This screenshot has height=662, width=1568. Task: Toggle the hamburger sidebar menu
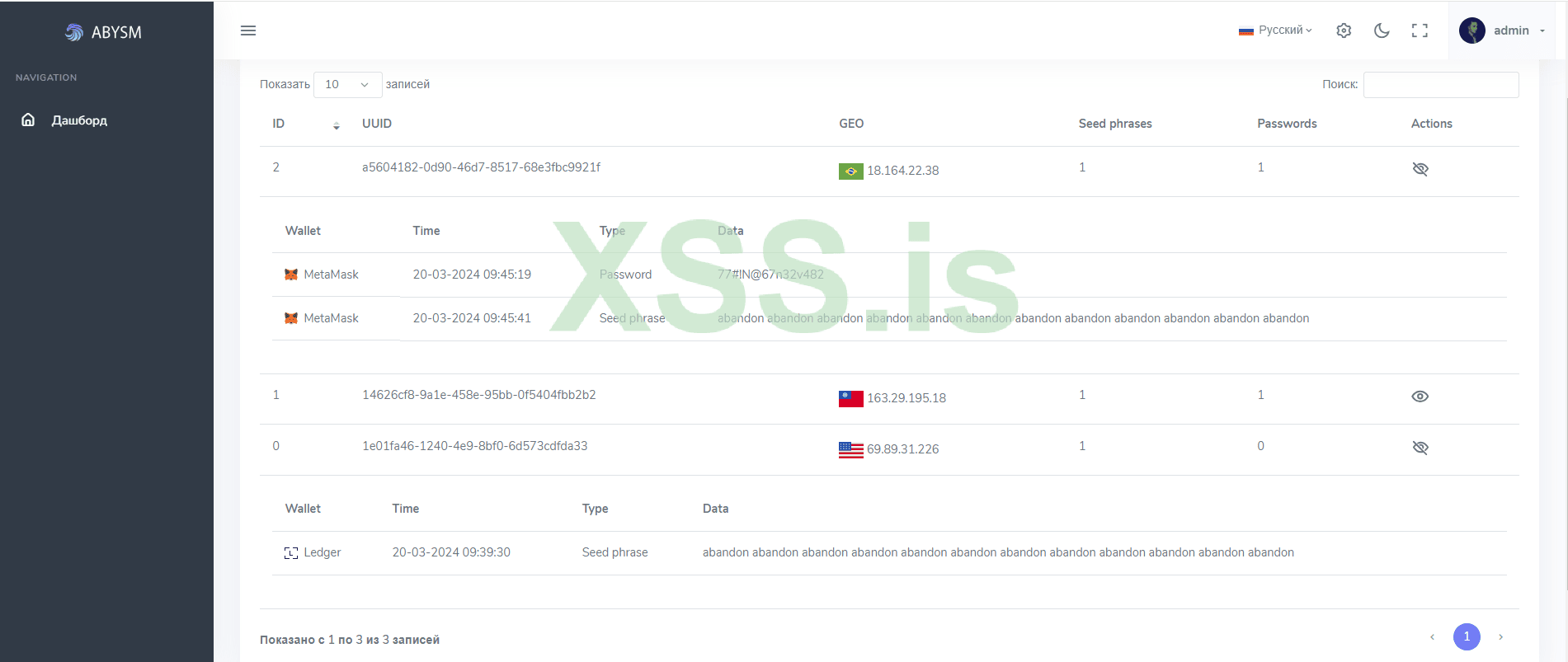click(x=248, y=31)
